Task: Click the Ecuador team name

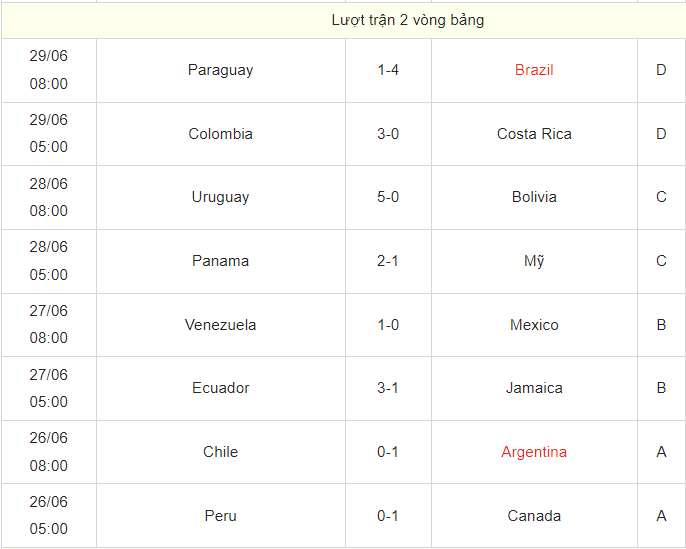Action: click(220, 388)
